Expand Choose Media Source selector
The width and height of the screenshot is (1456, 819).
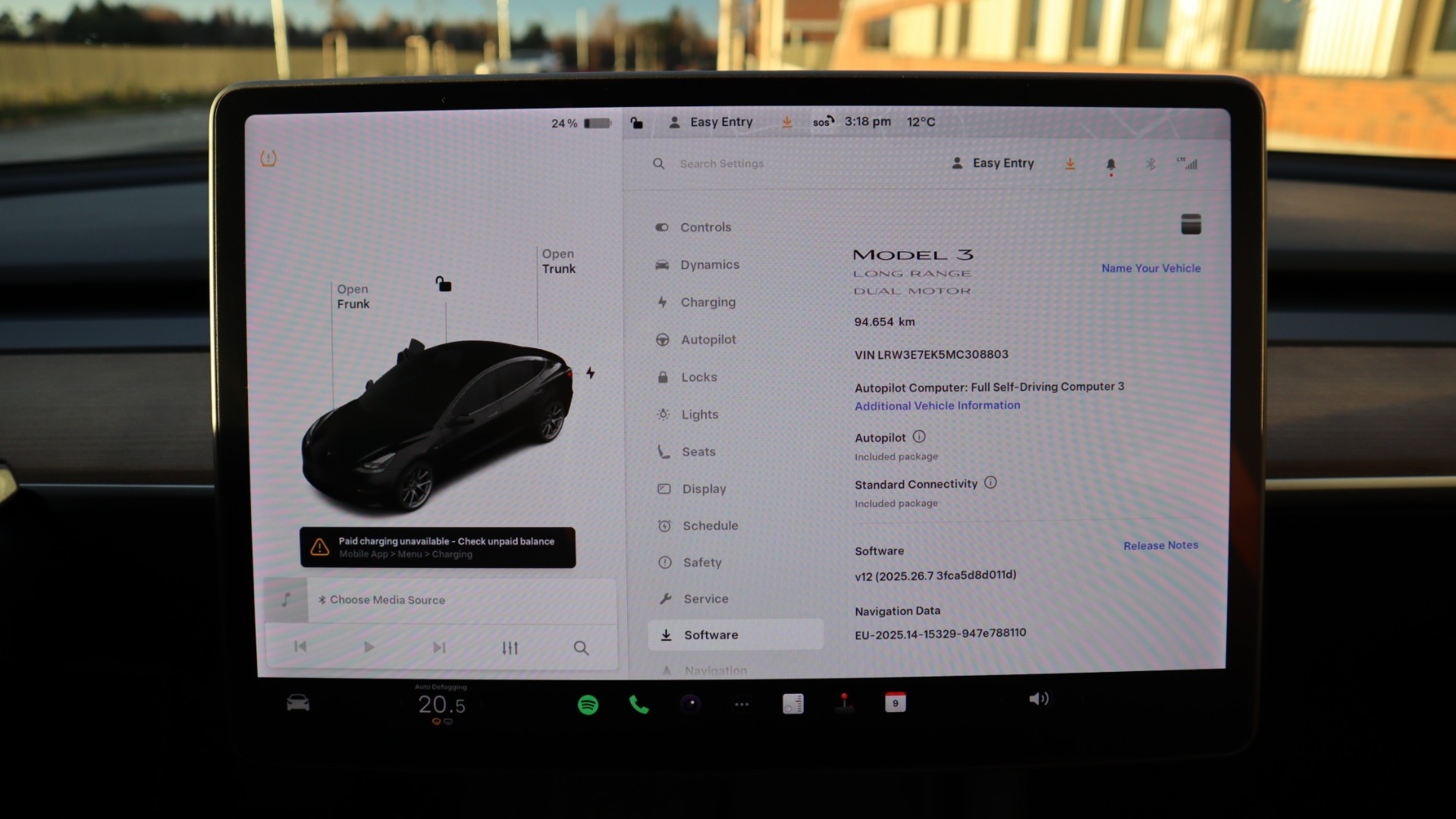[x=388, y=600]
